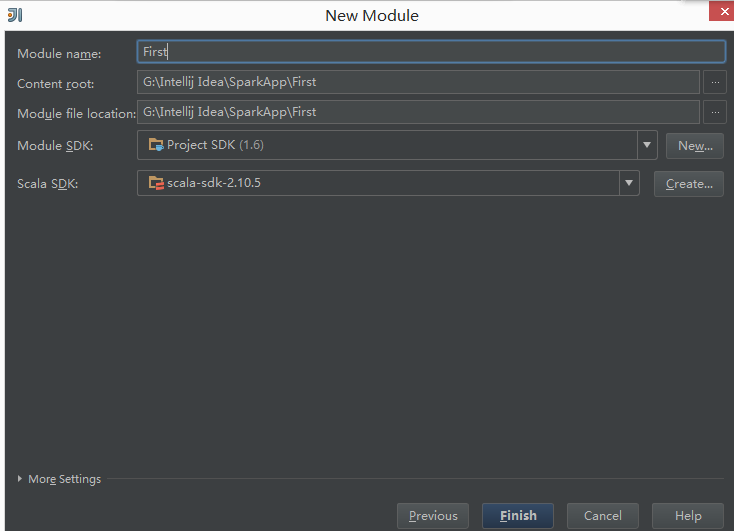The width and height of the screenshot is (734, 531).
Task: Focus the Content root path field
Action: pos(418,82)
